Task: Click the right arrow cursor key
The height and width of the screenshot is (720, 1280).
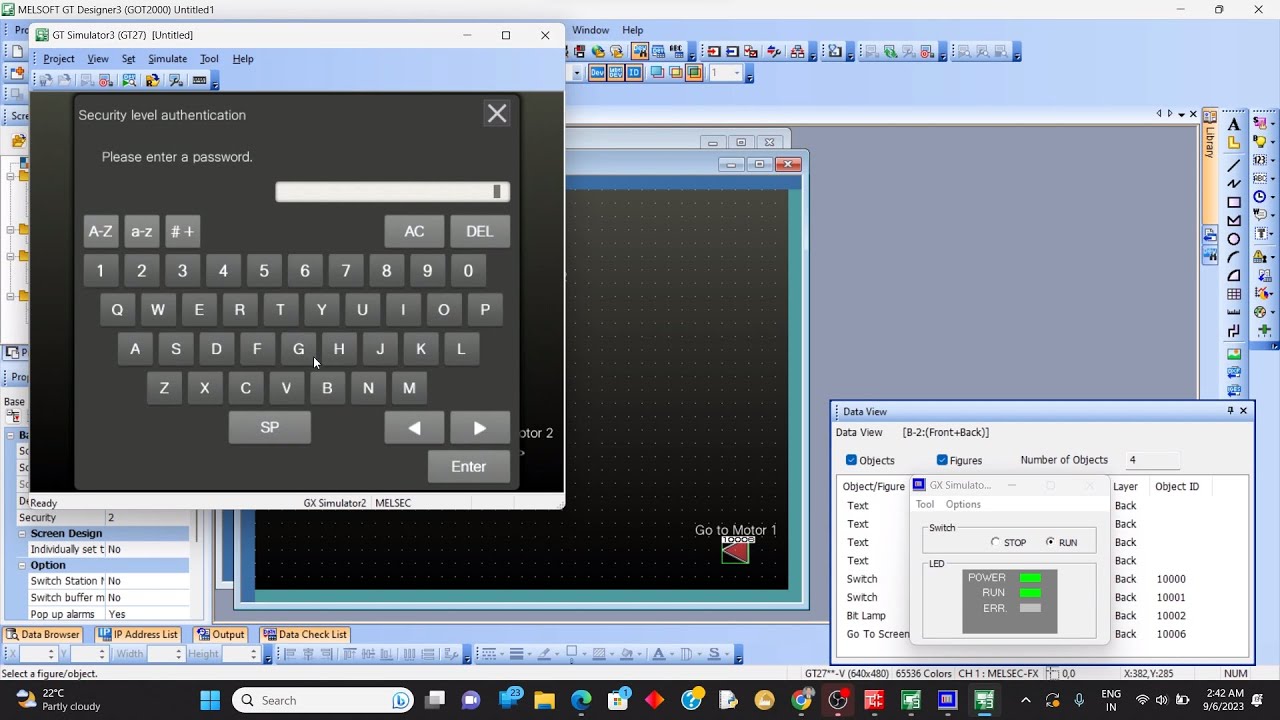Action: point(480,427)
